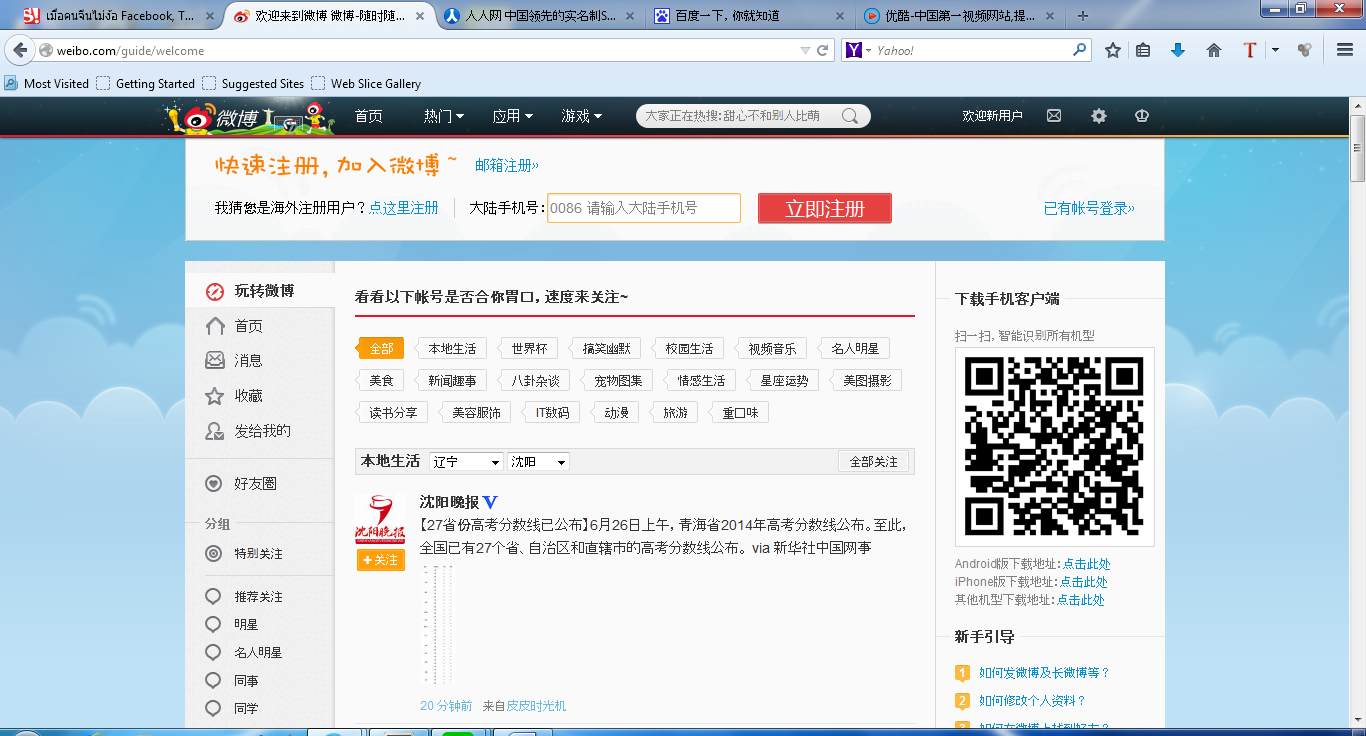
Task: Open the bookmarks list icon
Action: (1143, 50)
